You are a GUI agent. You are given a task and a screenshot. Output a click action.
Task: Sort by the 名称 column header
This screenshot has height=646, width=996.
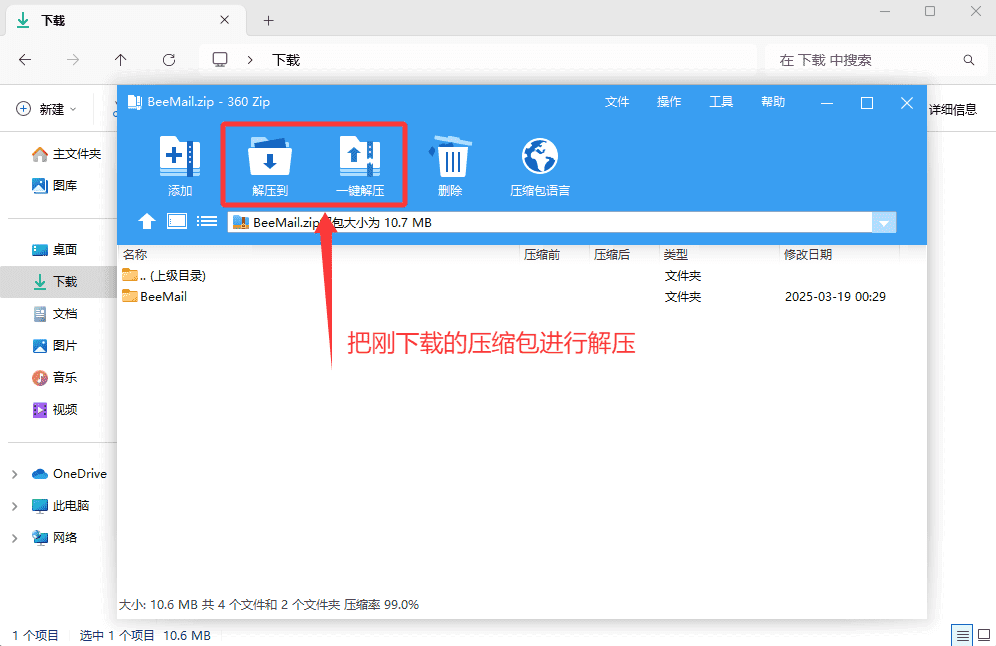[135, 255]
